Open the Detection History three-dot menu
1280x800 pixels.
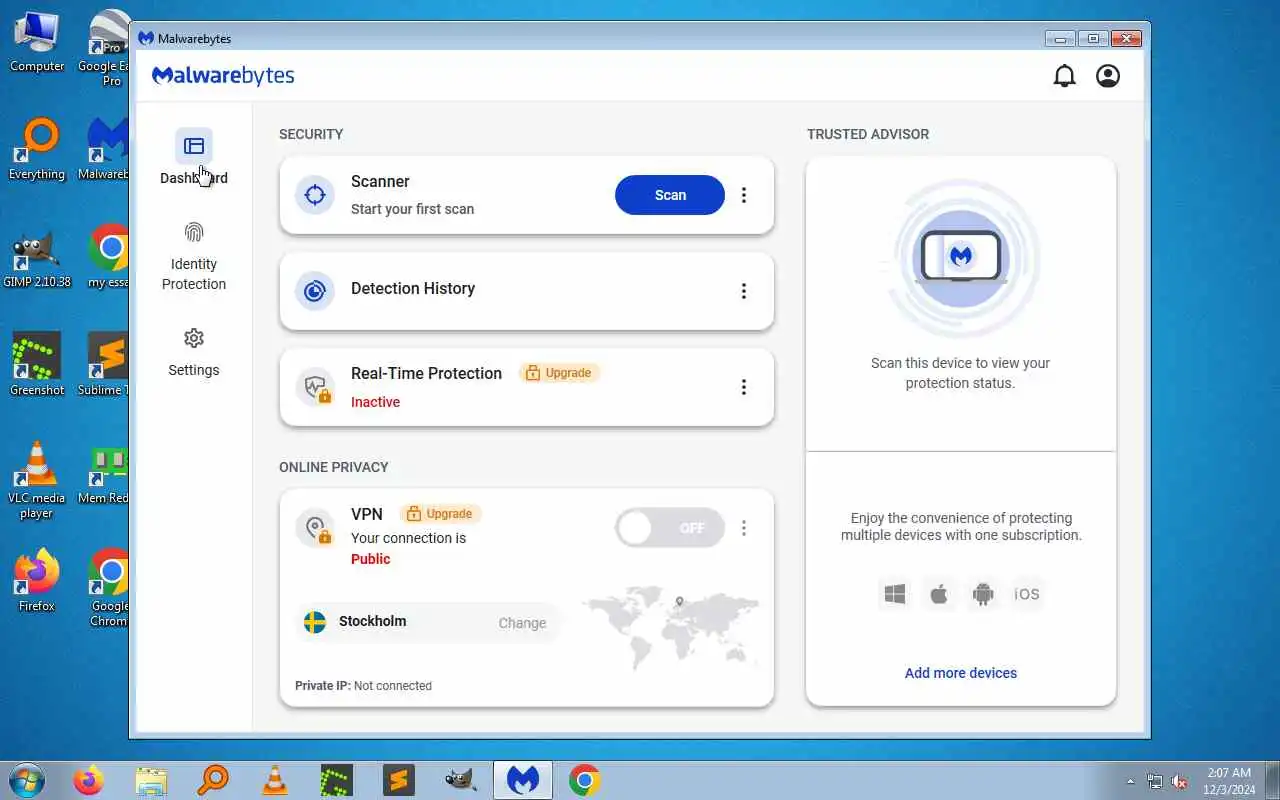click(x=744, y=291)
